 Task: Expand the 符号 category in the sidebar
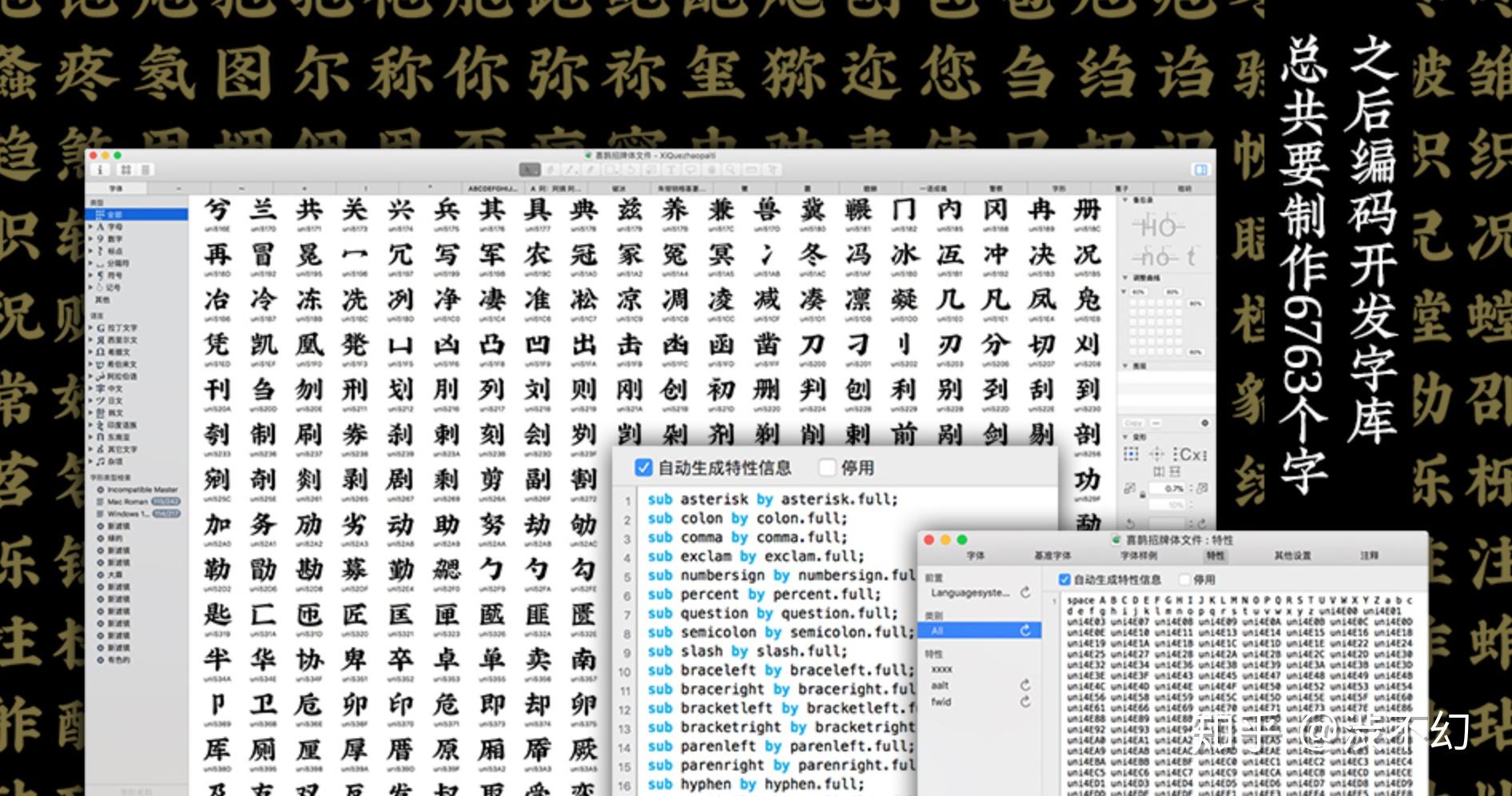pyautogui.click(x=90, y=276)
